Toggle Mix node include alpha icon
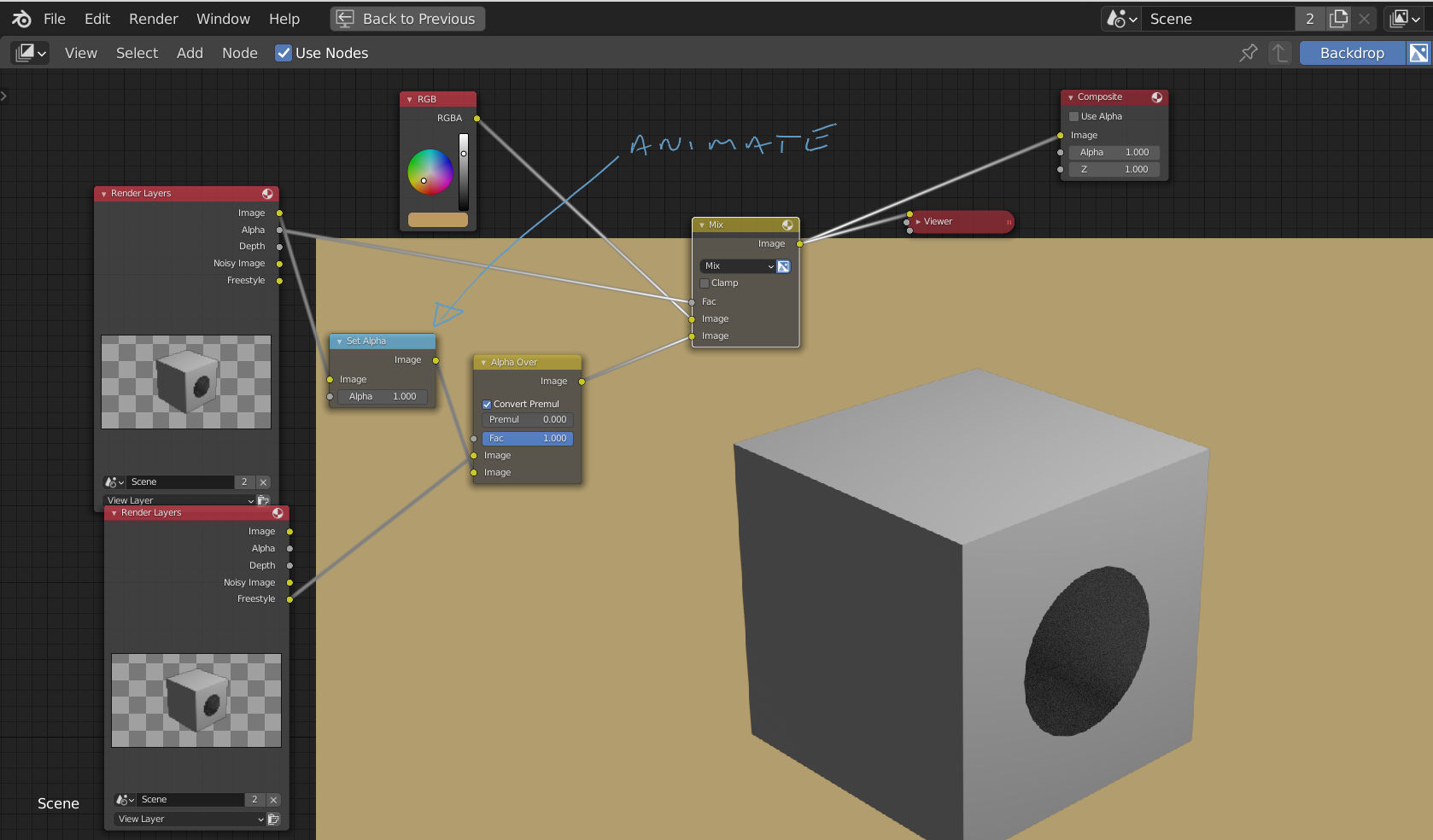Viewport: 1433px width, 840px height. pos(783,266)
